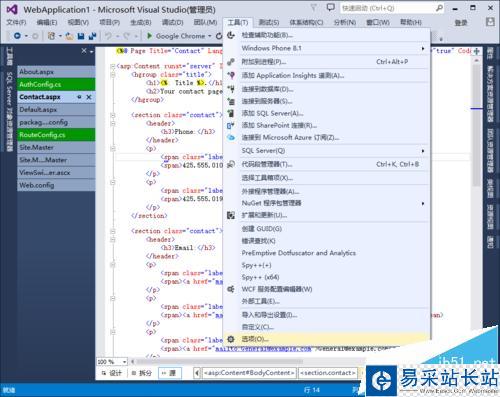This screenshot has width=500, height=397.
Task: Click the save toolbar icon
Action: [81, 36]
